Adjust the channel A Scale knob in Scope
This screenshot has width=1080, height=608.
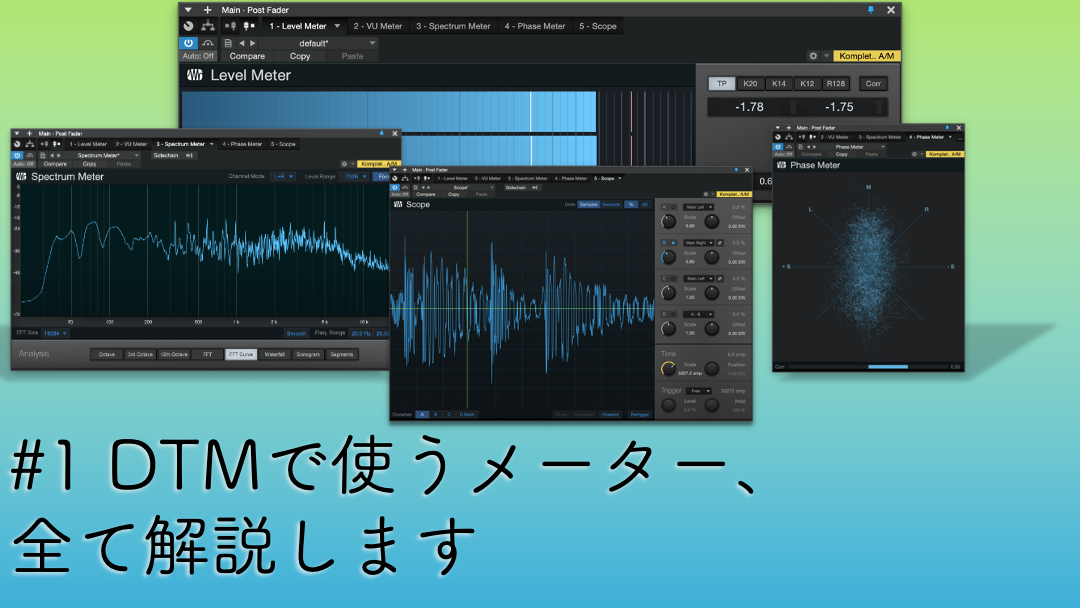pyautogui.click(x=668, y=222)
